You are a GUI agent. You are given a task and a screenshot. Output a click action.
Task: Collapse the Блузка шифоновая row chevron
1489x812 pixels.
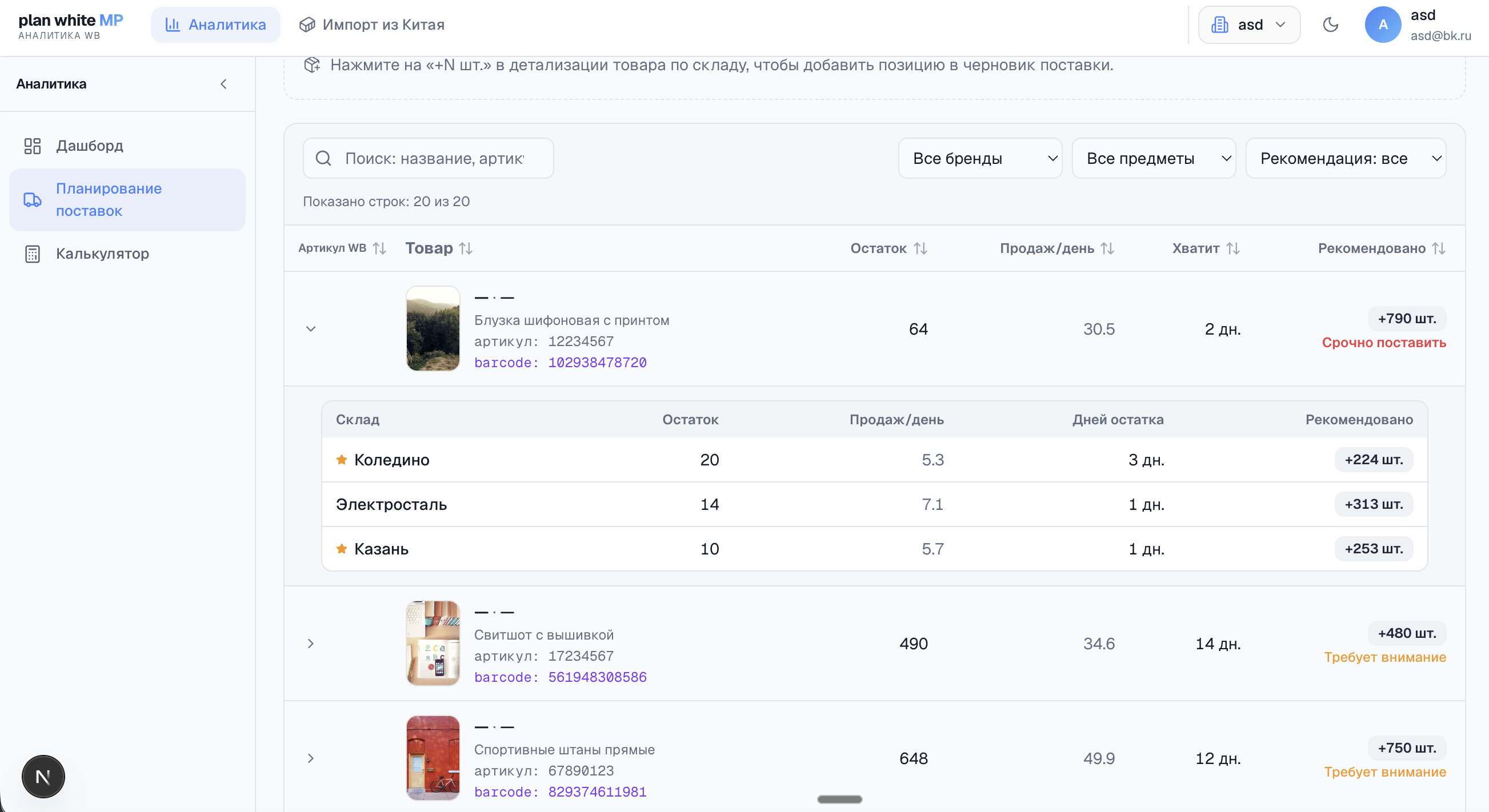(x=310, y=329)
